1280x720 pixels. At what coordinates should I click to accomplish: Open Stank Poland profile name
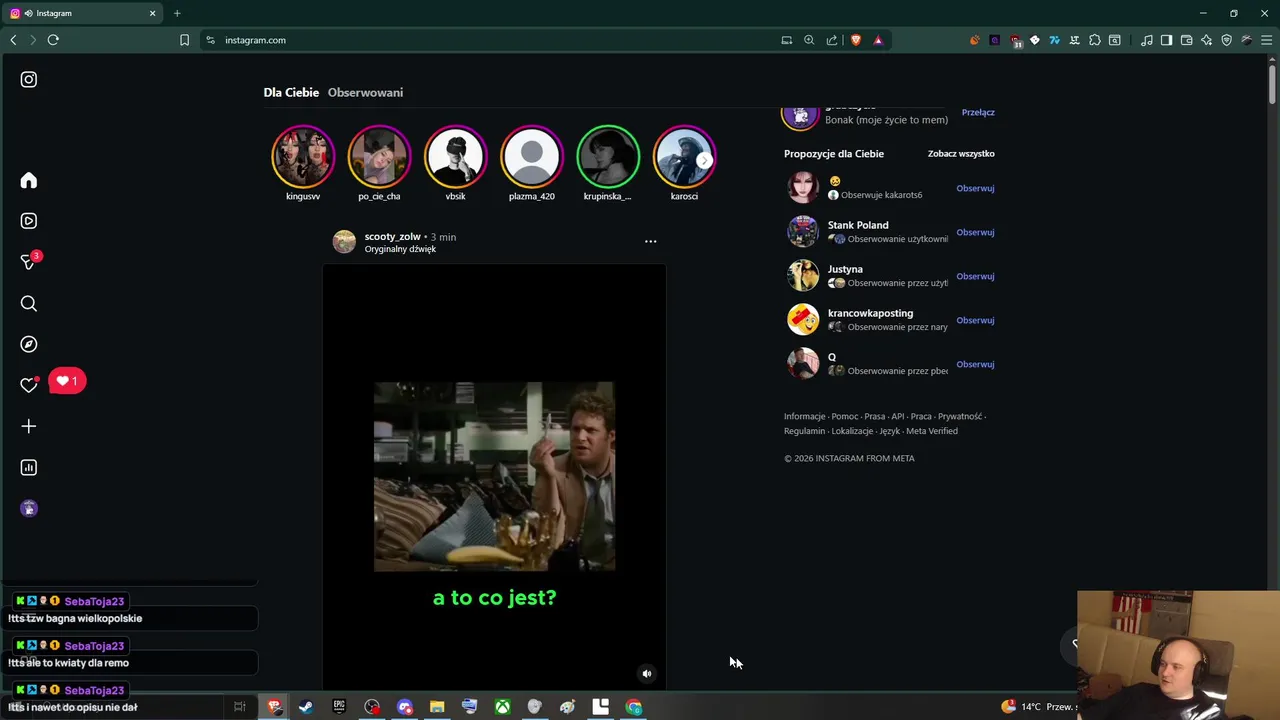pos(858,225)
